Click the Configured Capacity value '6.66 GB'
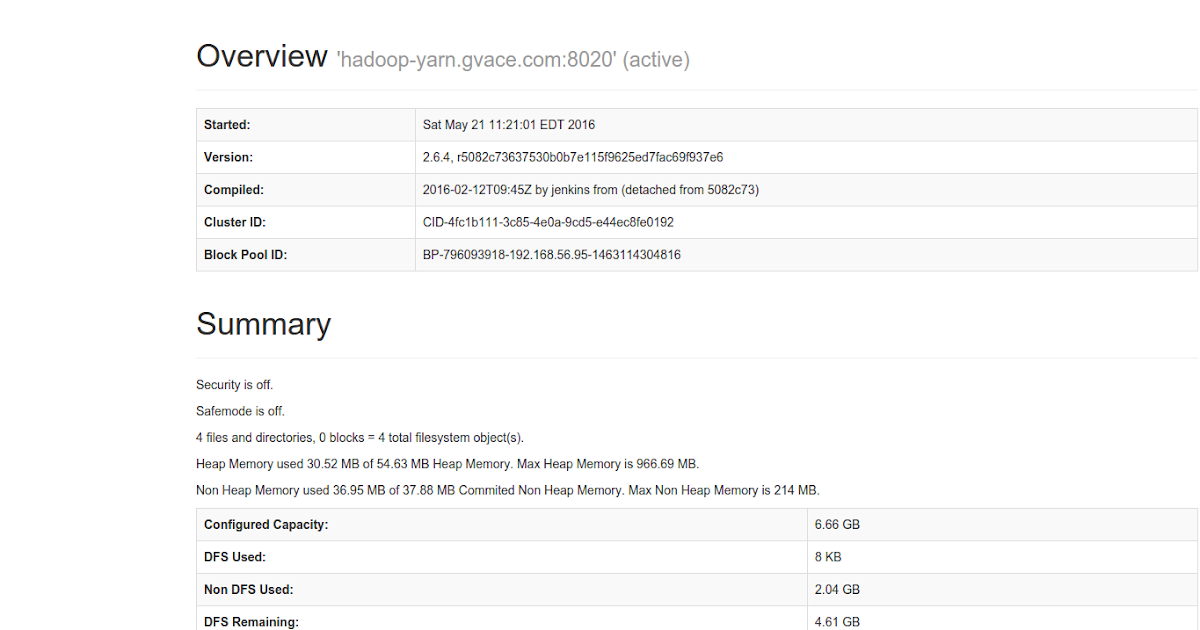 [834, 524]
